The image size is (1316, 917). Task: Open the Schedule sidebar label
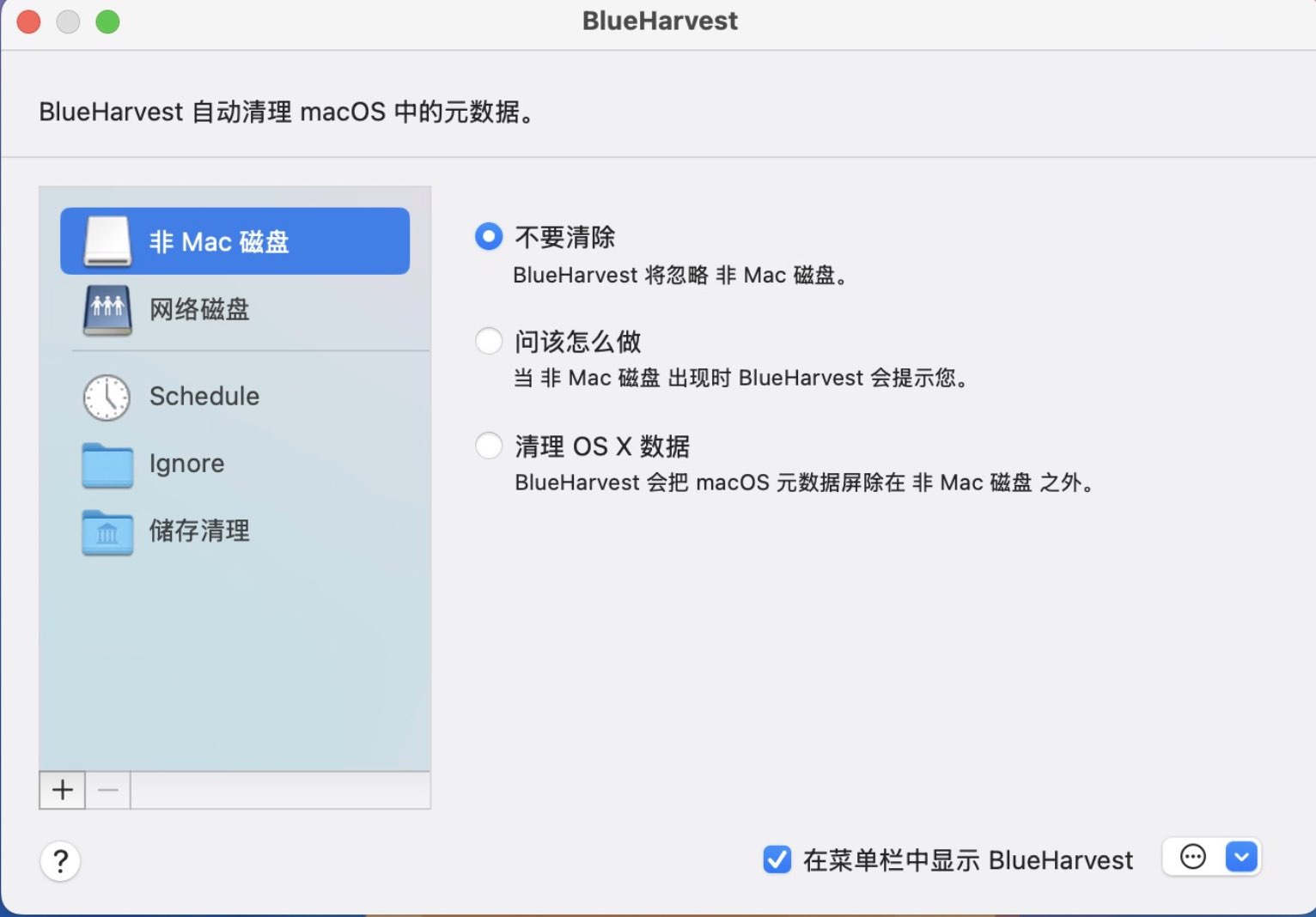(204, 396)
